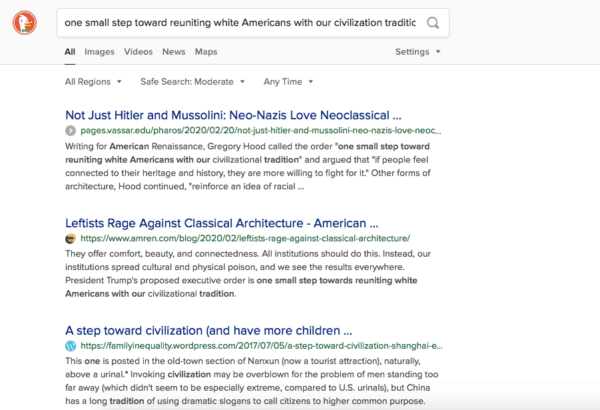Open 'Leftists Rage Against Classical Architecture' result
Image resolution: width=600 pixels, height=410 pixels.
[222, 223]
